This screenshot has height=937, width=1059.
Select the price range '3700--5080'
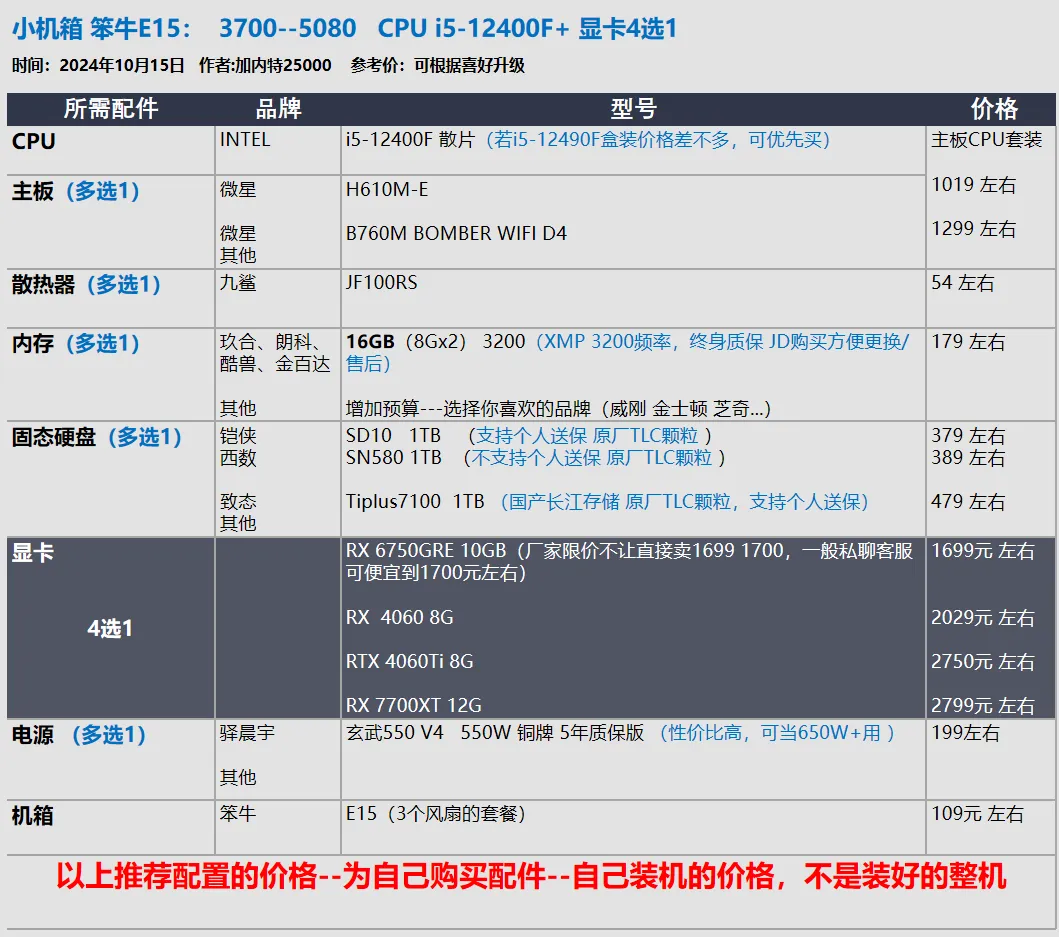(x=287, y=28)
